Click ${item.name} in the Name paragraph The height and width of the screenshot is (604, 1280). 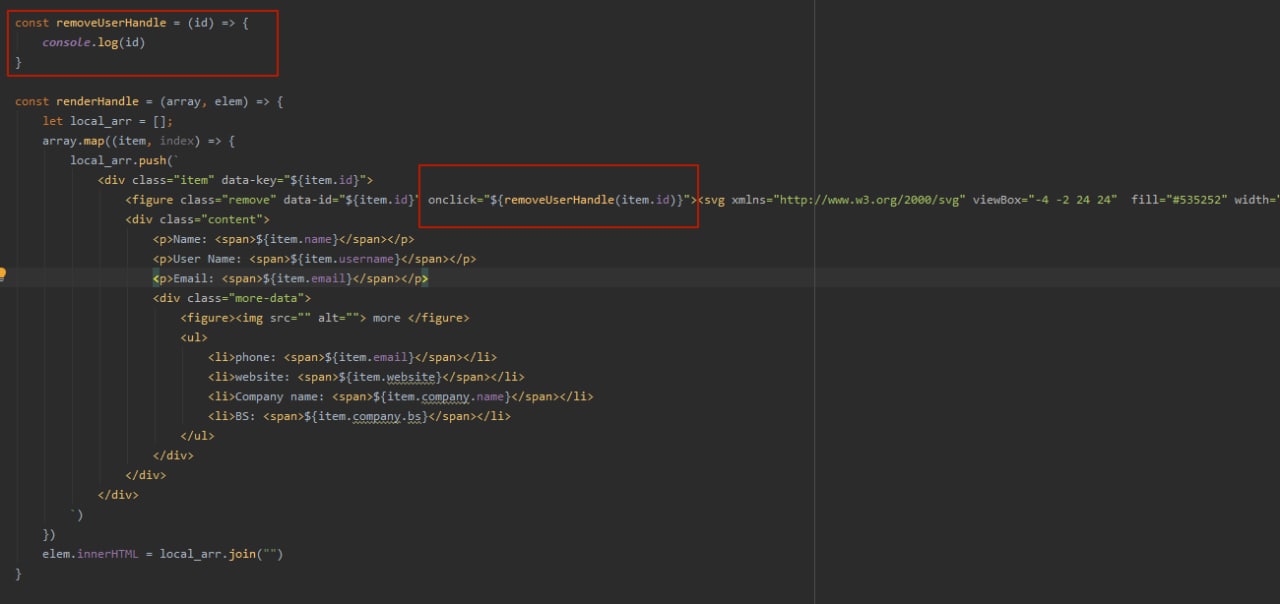point(298,239)
